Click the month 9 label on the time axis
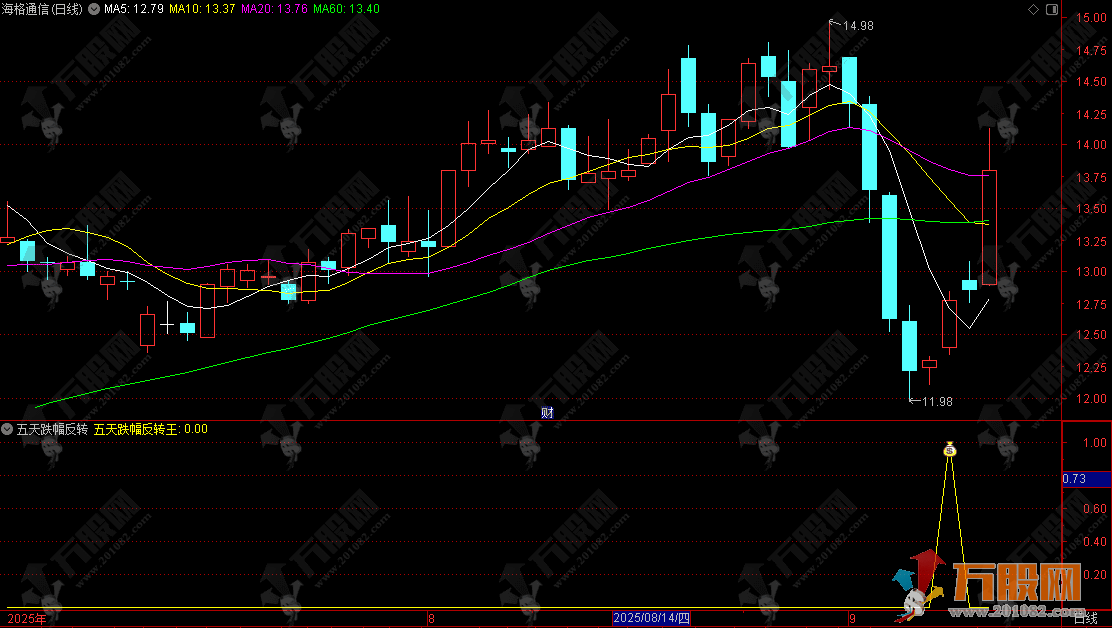 tap(852, 619)
